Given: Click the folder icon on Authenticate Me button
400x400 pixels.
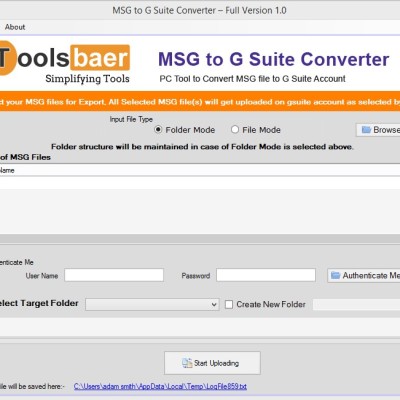Looking at the screenshot, I should click(x=335, y=275).
